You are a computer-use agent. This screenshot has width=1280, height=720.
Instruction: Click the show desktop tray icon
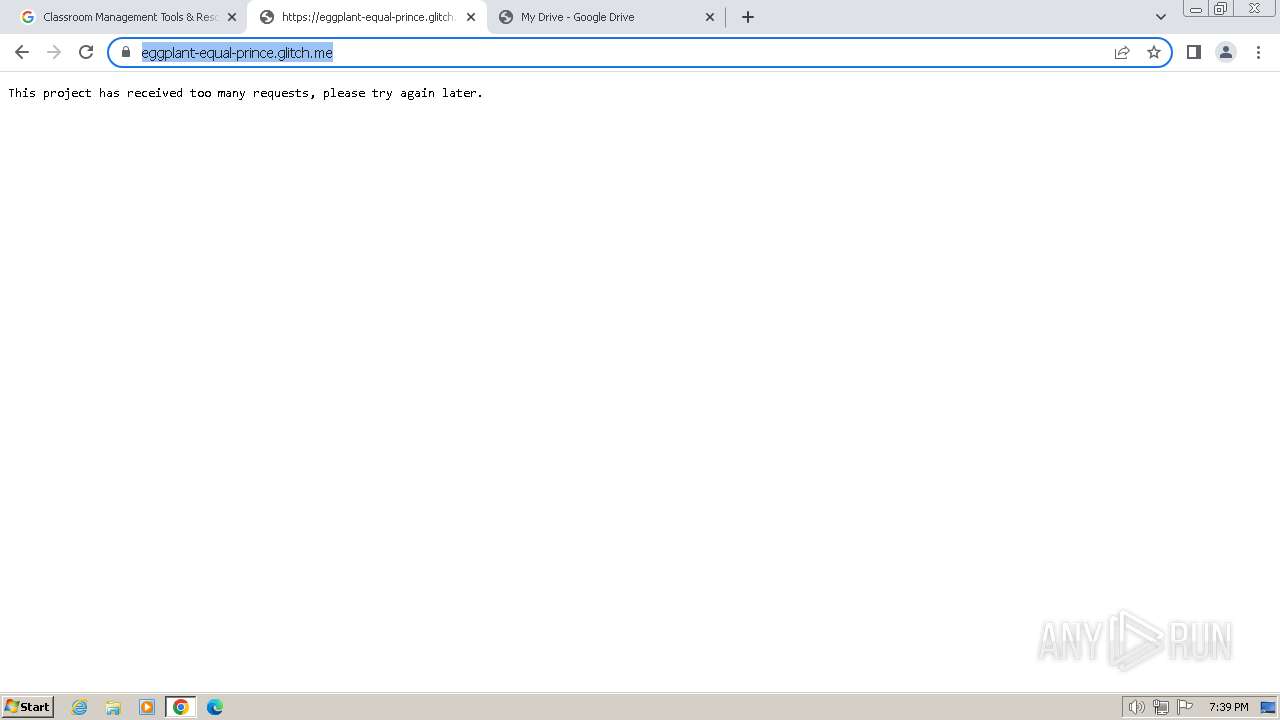tap(1268, 707)
